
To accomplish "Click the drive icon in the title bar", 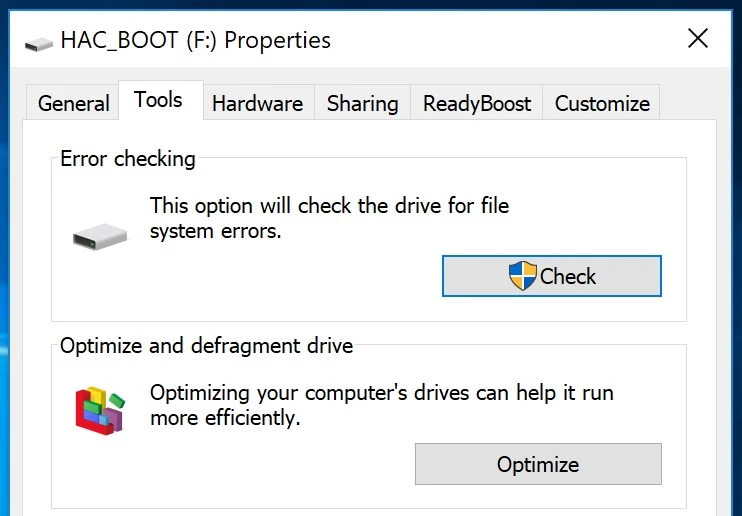I will [40, 43].
